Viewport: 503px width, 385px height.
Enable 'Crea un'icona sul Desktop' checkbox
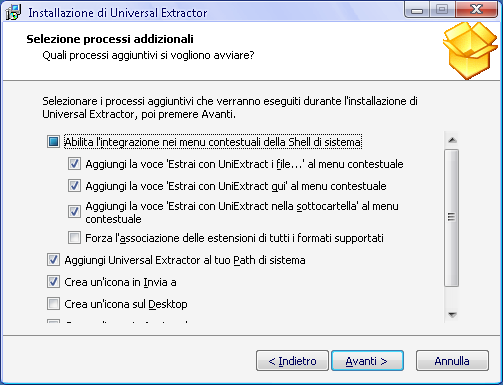coord(53,304)
